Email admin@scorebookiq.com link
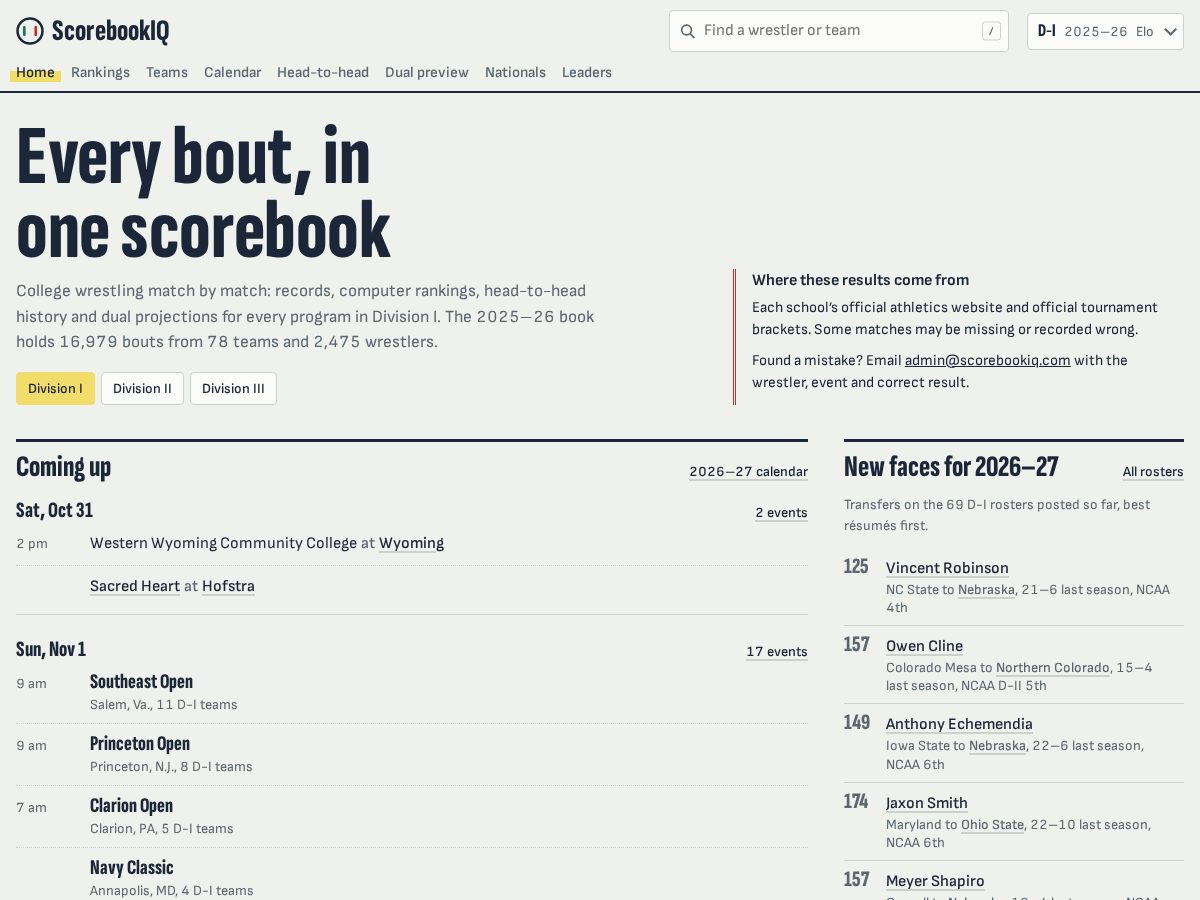 pyautogui.click(x=988, y=360)
